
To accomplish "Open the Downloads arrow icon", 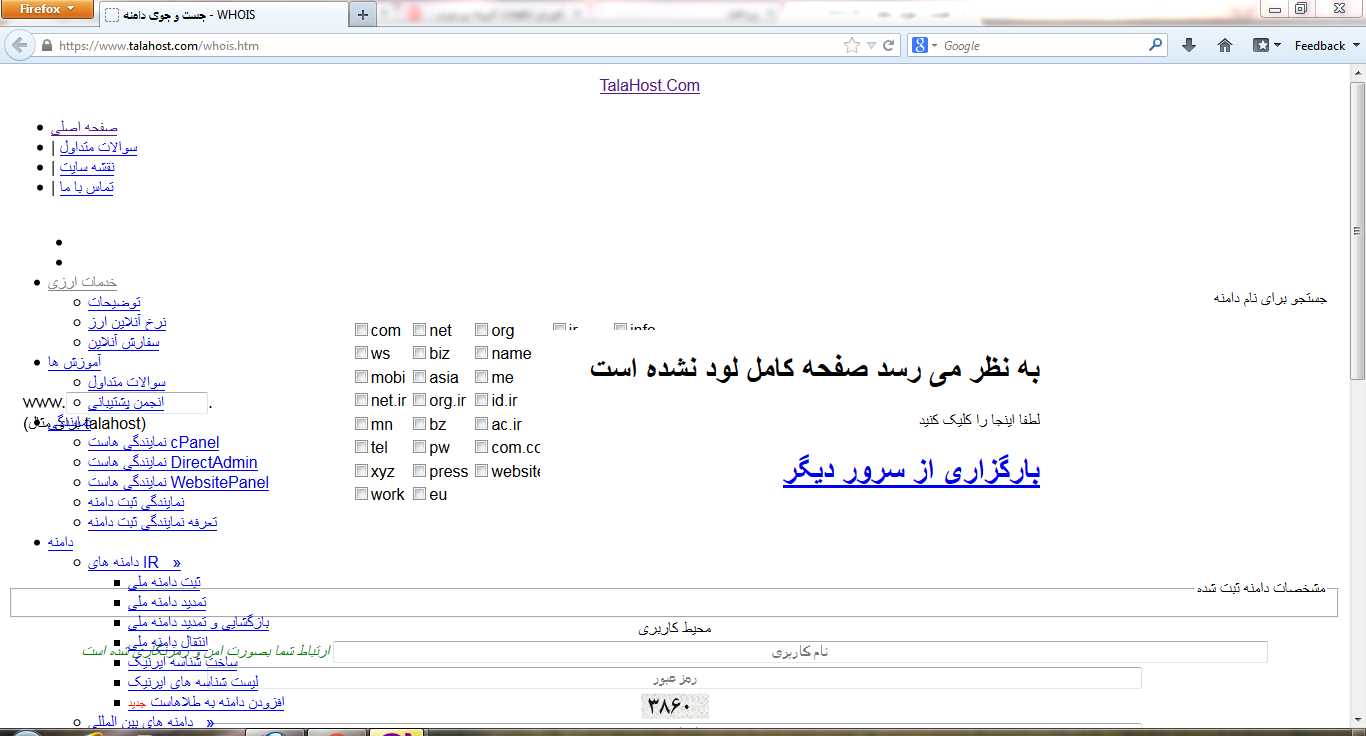I will [1189, 46].
